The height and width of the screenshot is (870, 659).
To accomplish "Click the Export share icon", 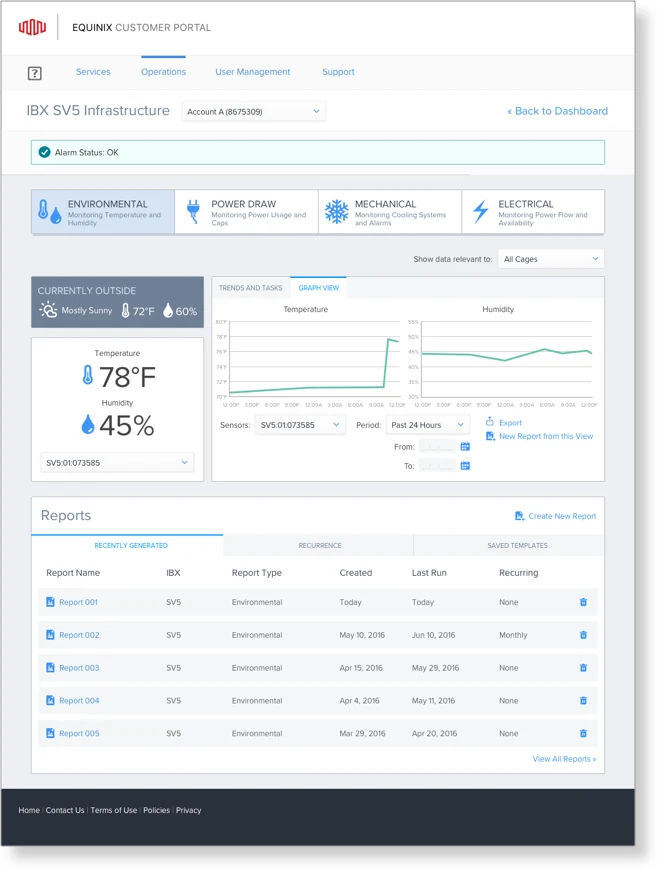I will [x=490, y=422].
